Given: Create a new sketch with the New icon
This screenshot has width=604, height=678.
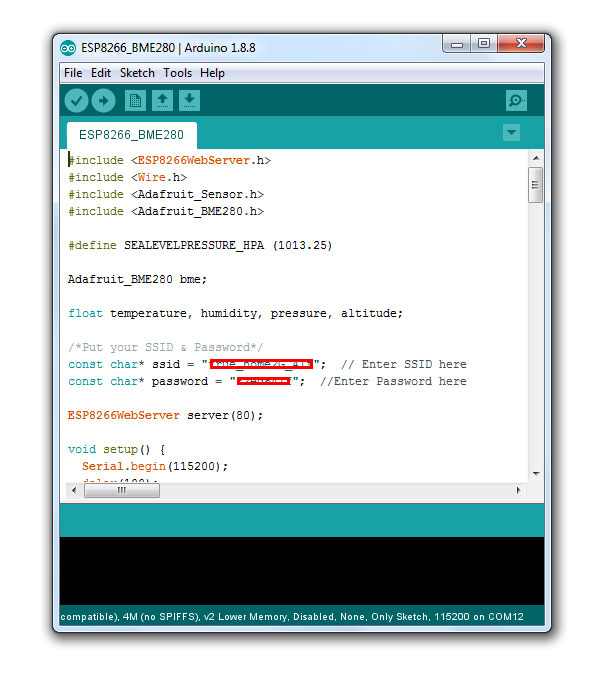Looking at the screenshot, I should point(135,101).
